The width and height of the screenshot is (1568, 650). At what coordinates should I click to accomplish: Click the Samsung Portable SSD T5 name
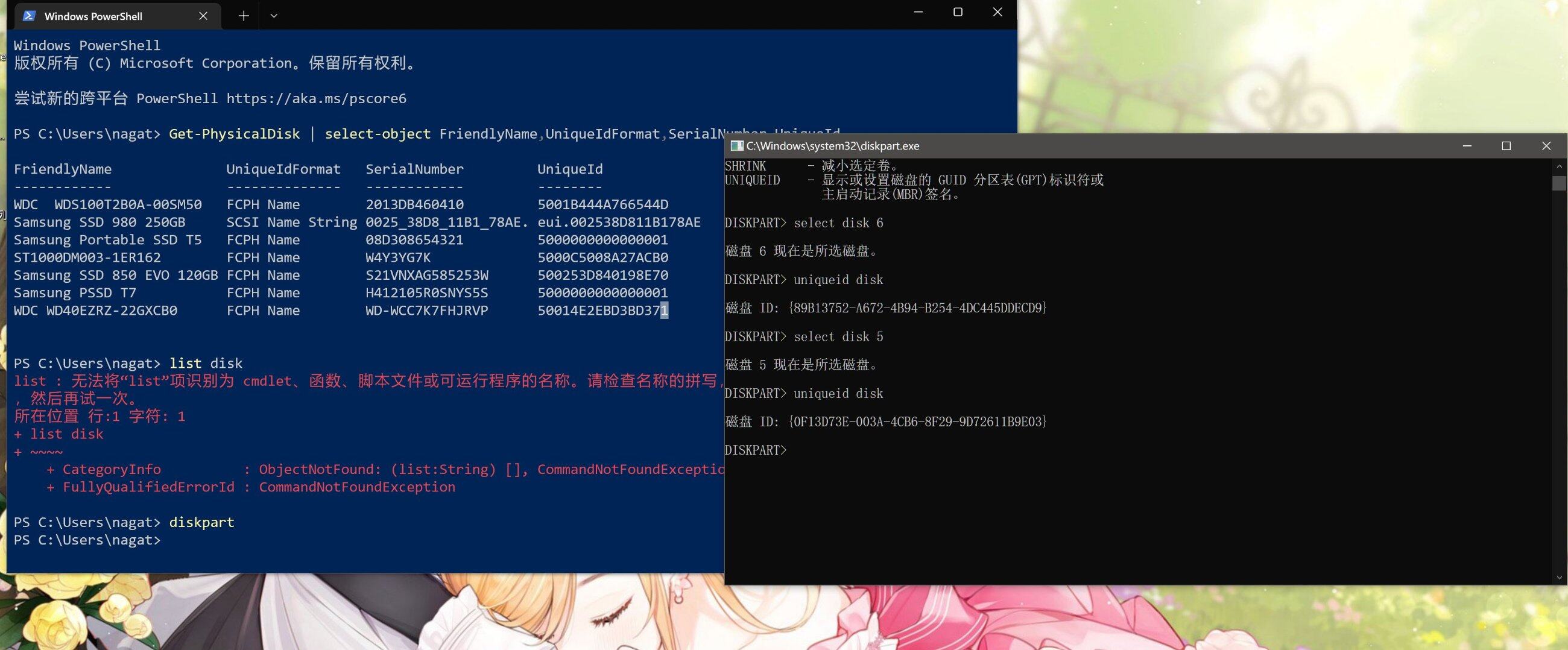tap(108, 240)
